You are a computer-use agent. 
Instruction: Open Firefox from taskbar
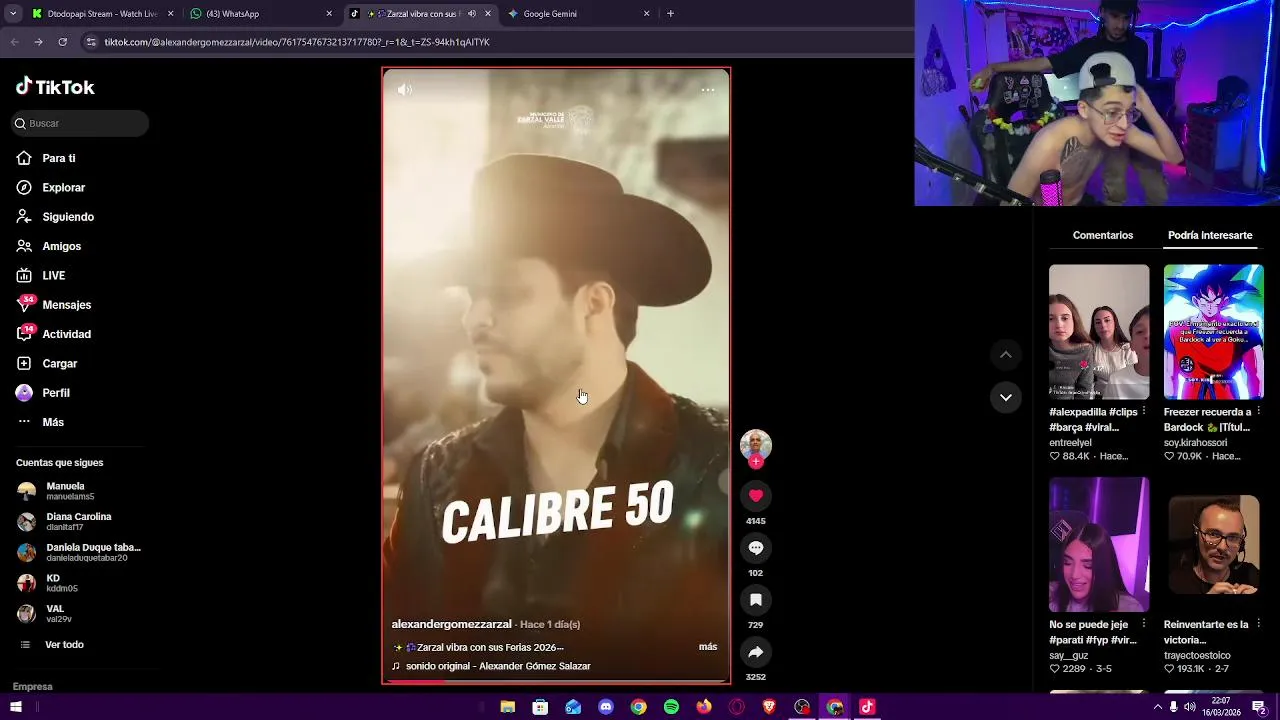pos(704,707)
